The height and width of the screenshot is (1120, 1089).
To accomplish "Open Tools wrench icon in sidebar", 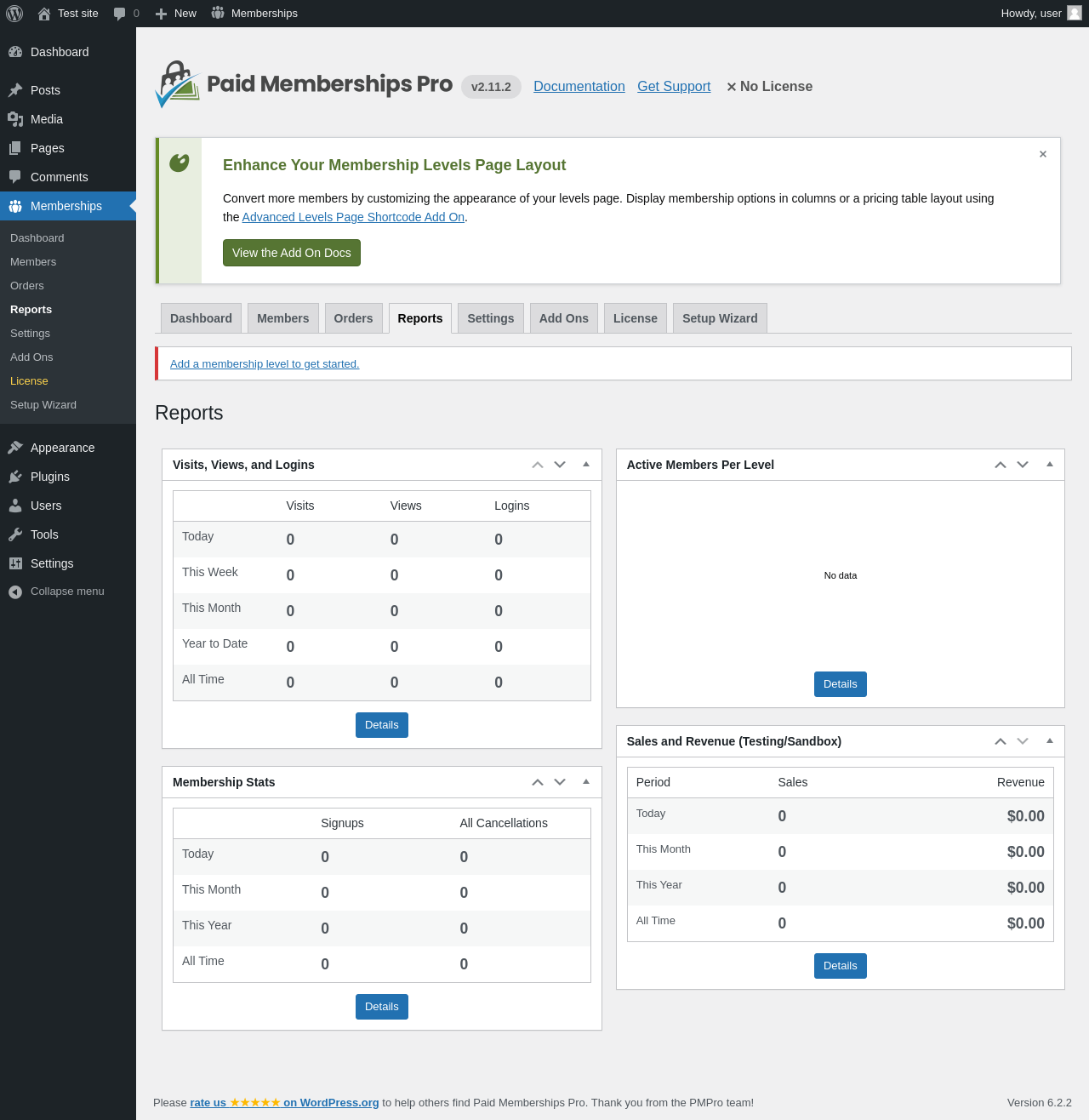I will [x=15, y=534].
